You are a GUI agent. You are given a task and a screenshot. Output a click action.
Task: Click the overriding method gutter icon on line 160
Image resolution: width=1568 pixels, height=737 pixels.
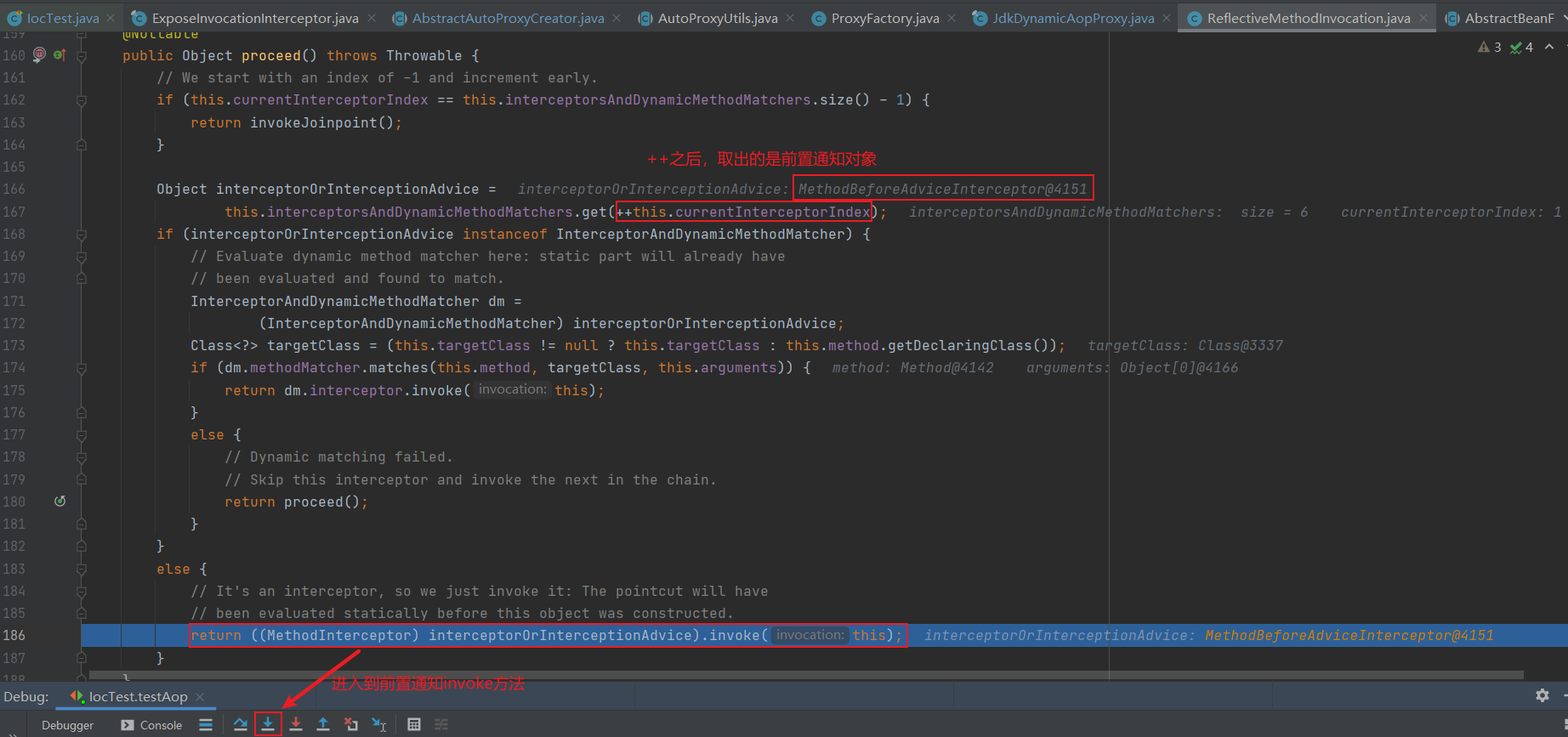tap(60, 54)
